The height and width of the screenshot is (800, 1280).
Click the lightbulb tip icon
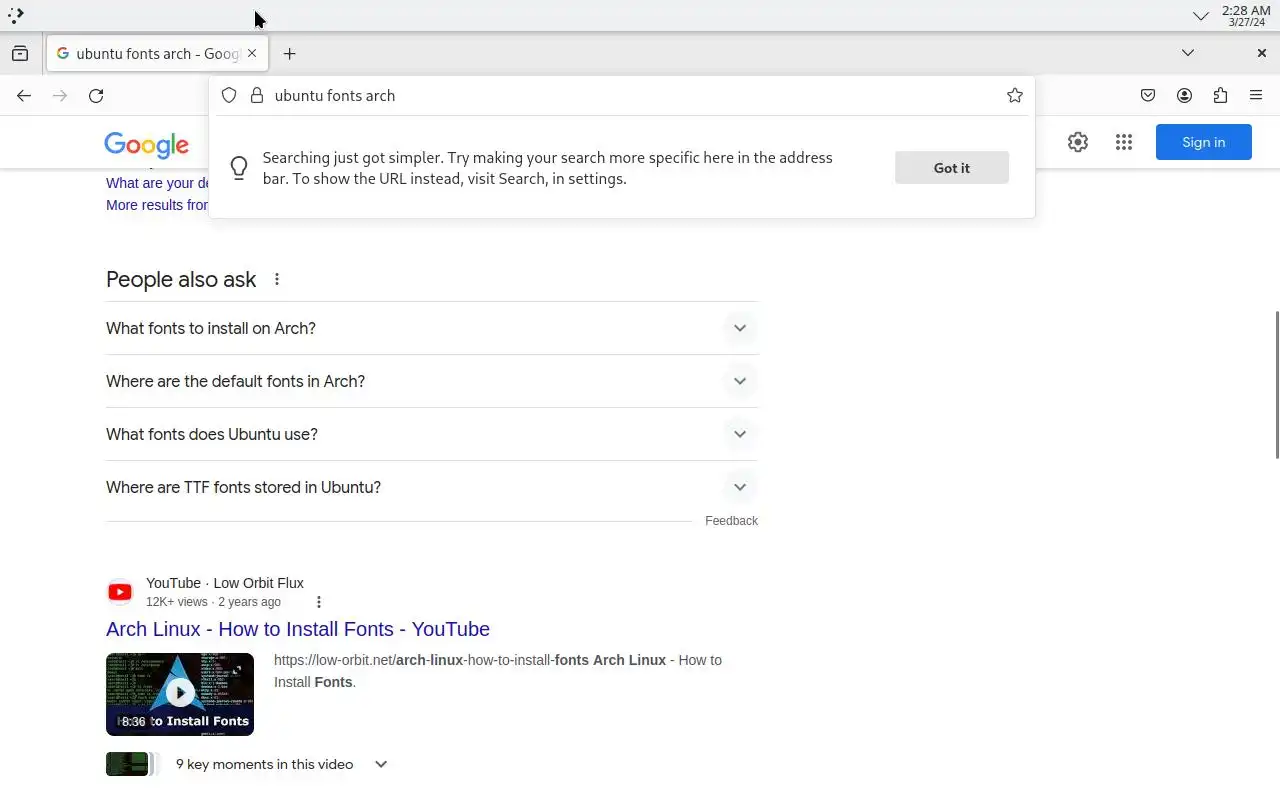click(239, 168)
